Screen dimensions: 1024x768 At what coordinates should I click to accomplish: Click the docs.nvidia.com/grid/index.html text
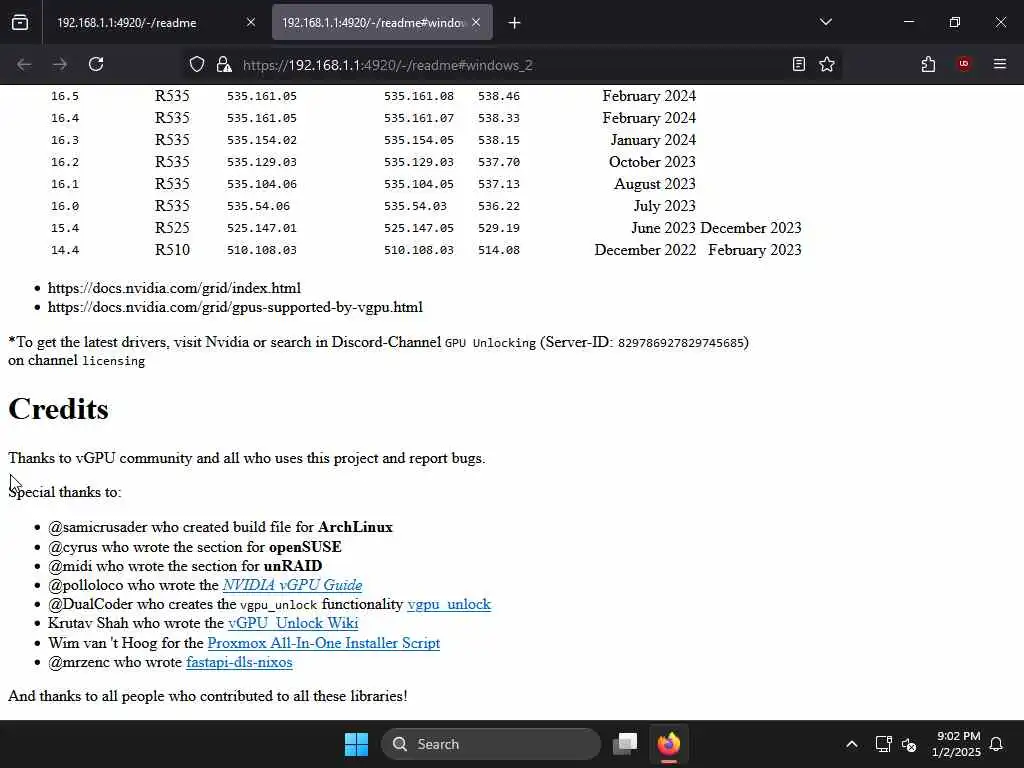(x=174, y=288)
